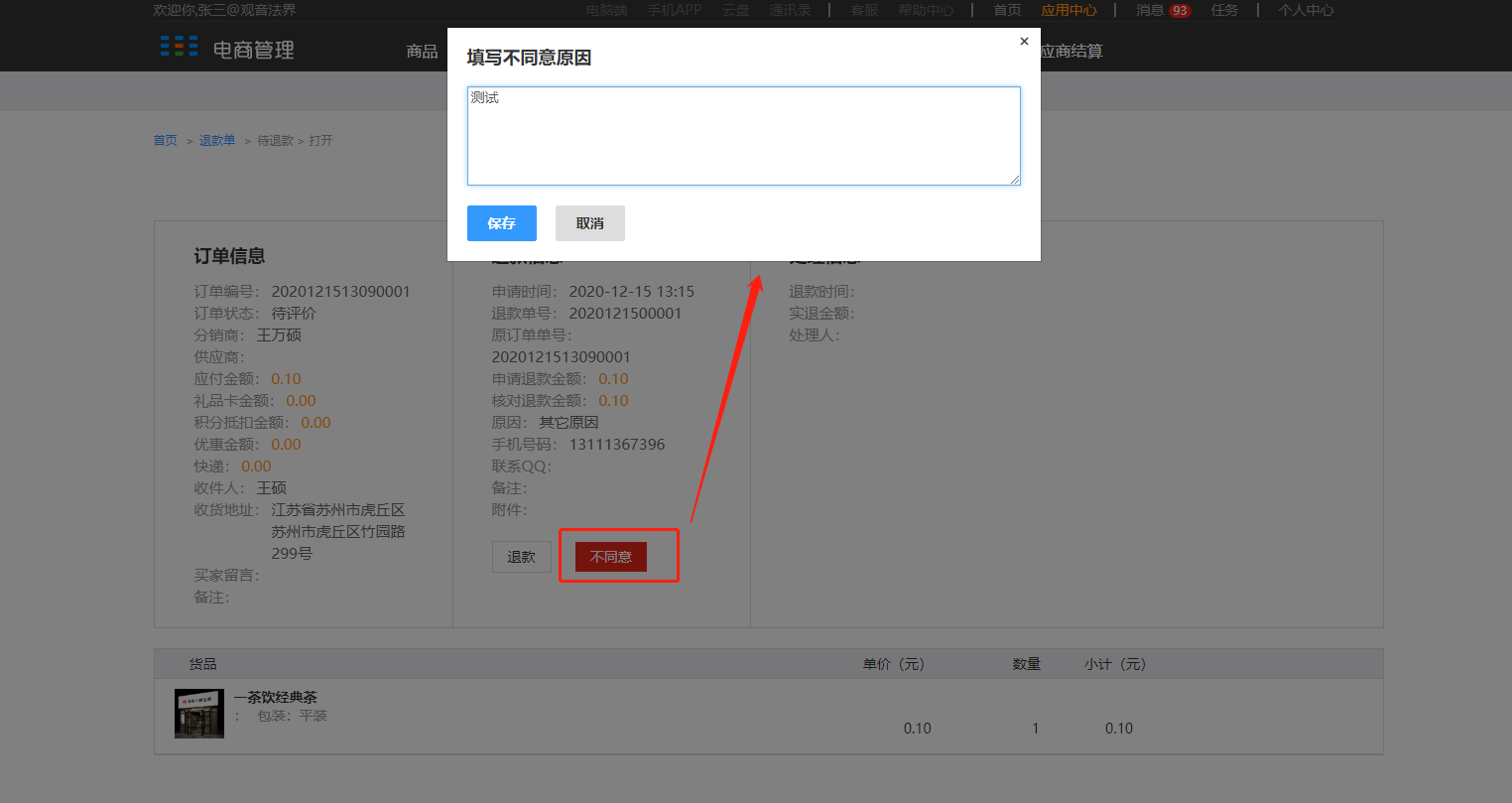Click the 礼品卡金额 value 0.00
Image resolution: width=1512 pixels, height=803 pixels.
coord(301,401)
